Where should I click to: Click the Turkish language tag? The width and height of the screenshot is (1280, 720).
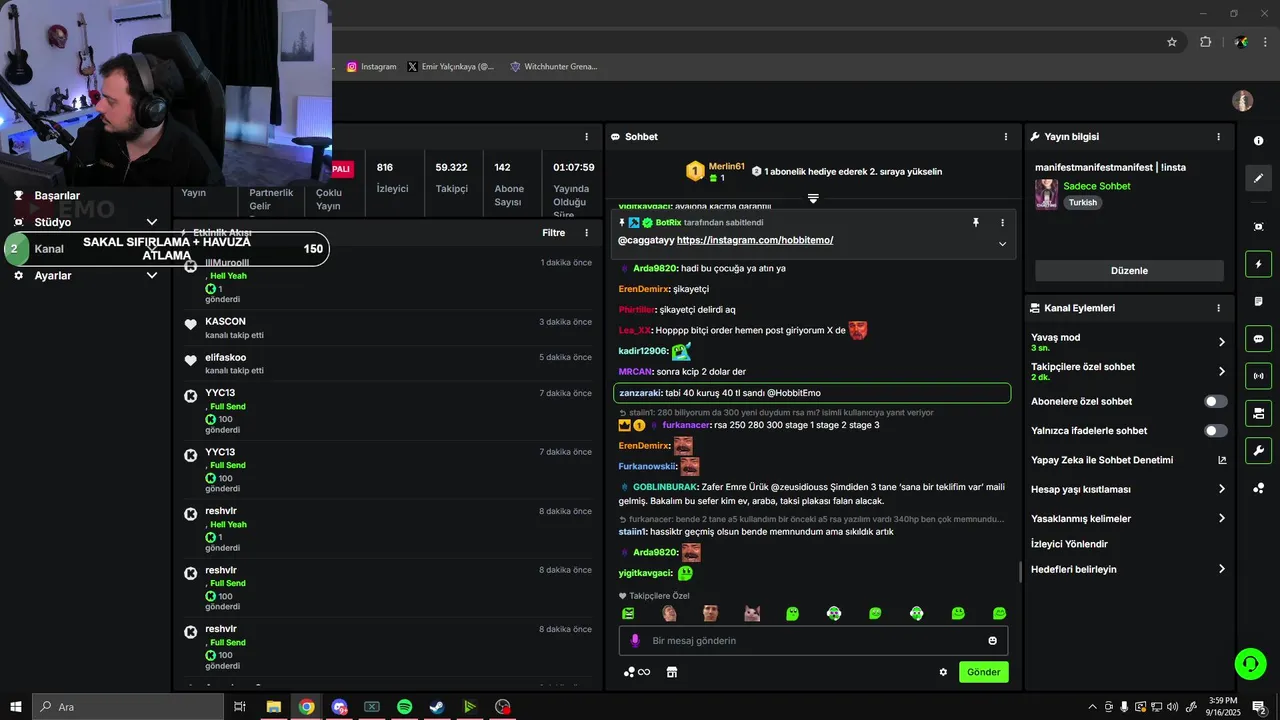1082,203
